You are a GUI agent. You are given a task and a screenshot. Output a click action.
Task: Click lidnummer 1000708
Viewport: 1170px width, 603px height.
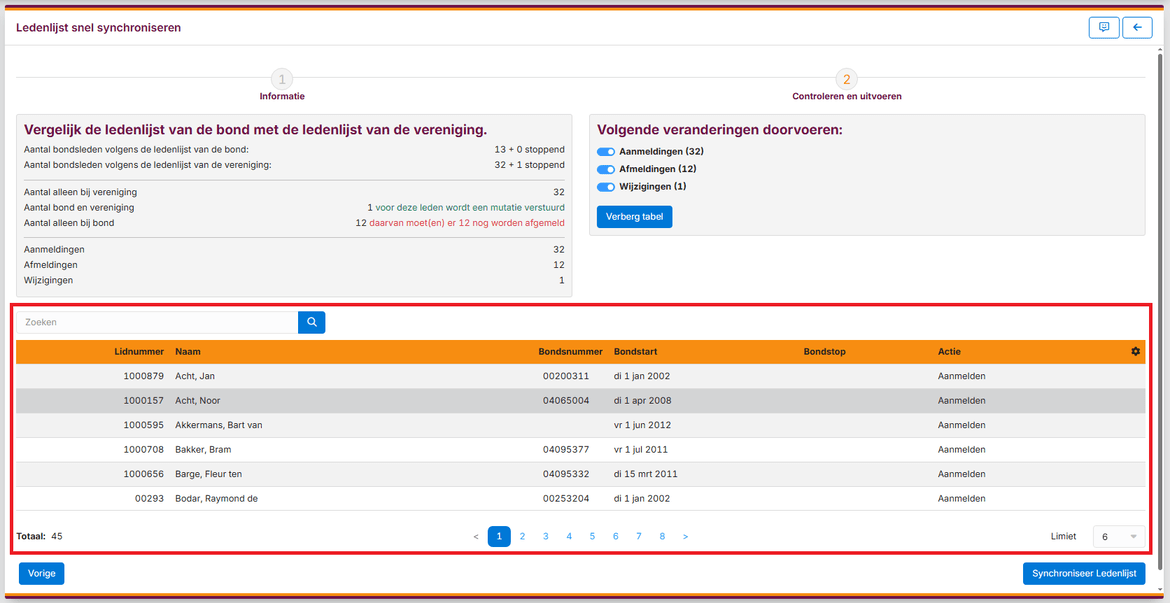(144, 449)
